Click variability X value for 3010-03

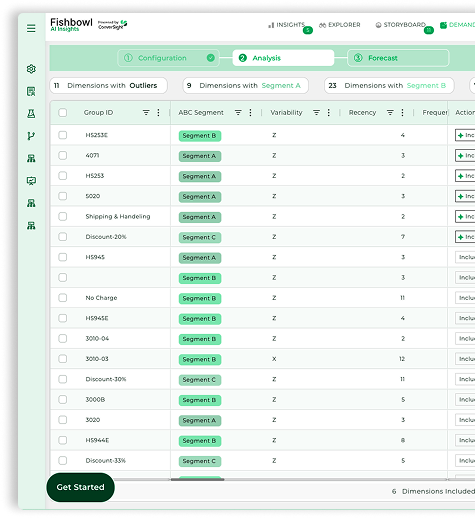point(274,359)
